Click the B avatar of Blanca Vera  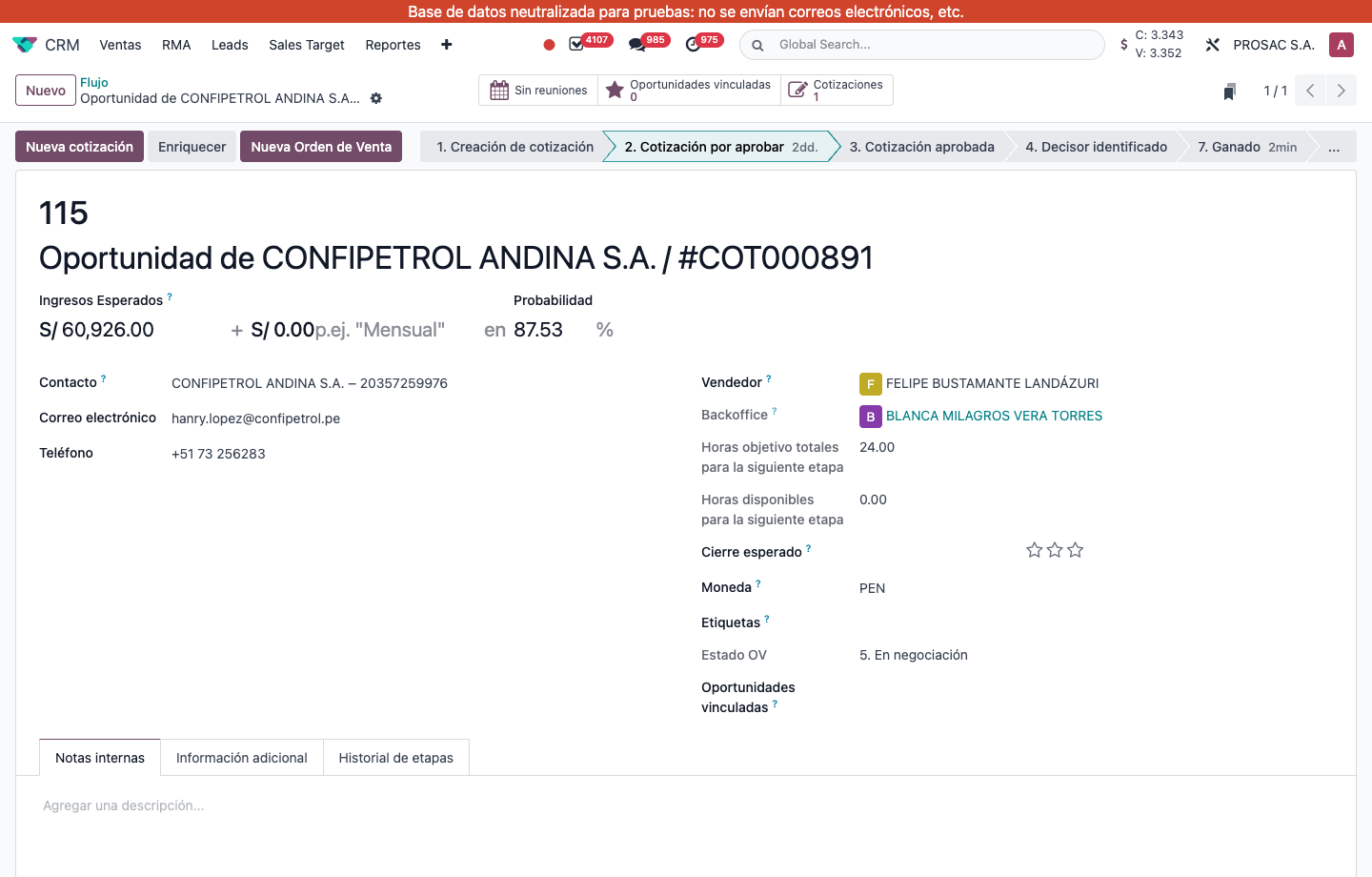(870, 417)
